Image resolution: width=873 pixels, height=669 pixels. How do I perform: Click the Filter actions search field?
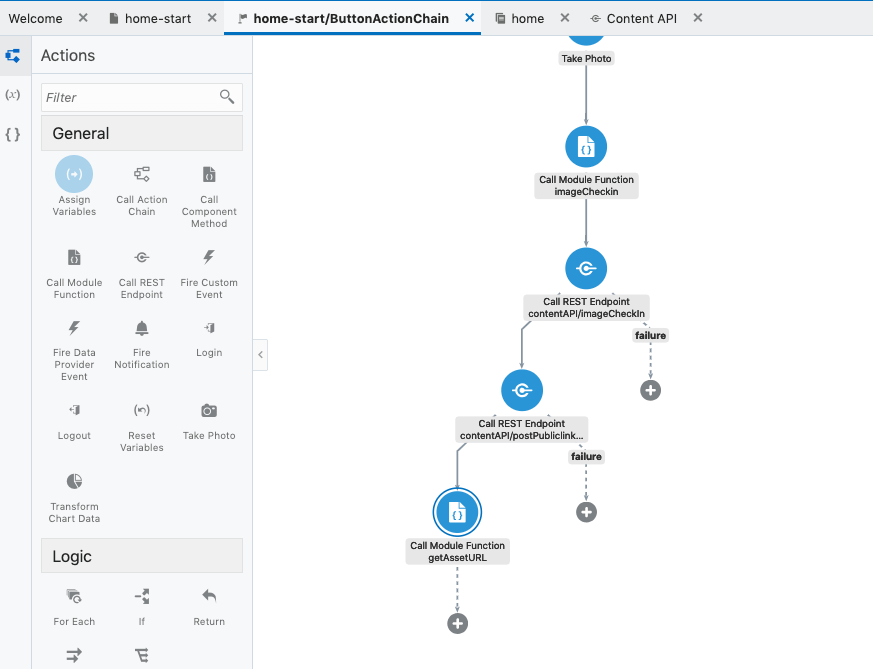(130, 97)
